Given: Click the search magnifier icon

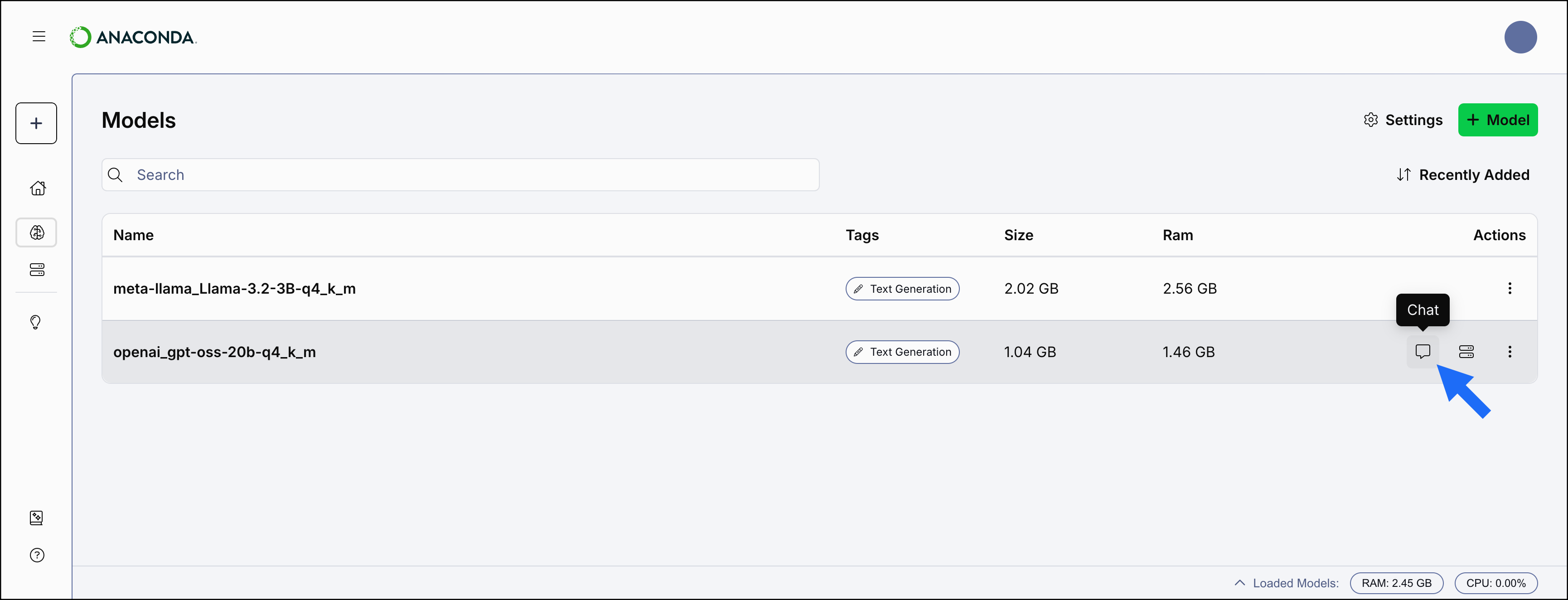Looking at the screenshot, I should click(x=115, y=174).
